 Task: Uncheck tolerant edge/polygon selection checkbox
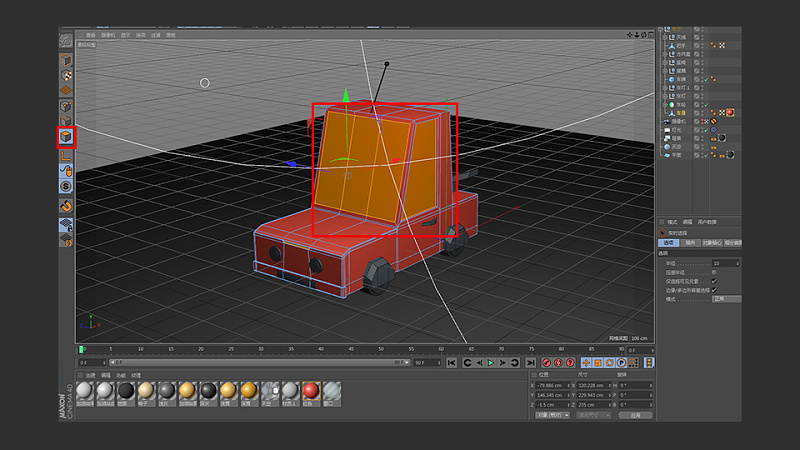coord(714,290)
